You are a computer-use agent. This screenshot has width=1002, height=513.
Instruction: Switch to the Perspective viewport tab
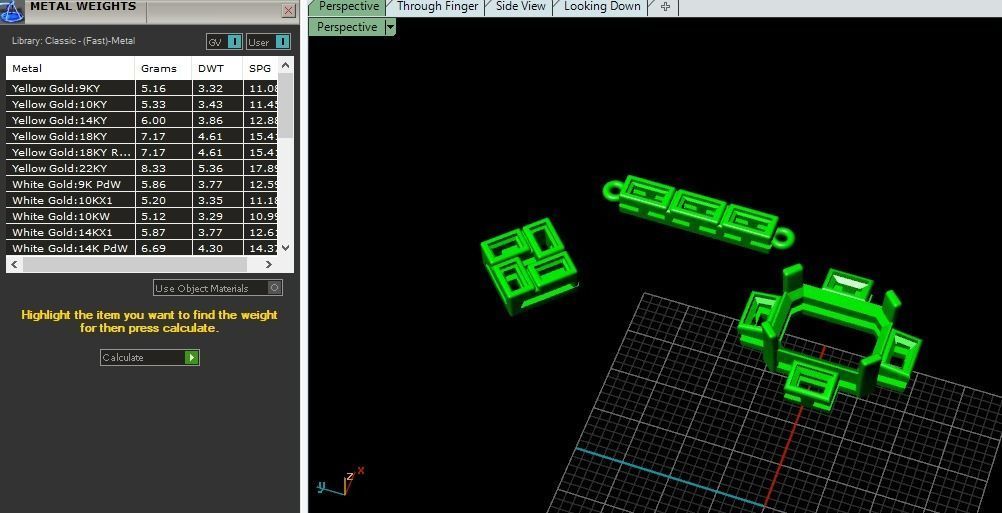(x=348, y=7)
